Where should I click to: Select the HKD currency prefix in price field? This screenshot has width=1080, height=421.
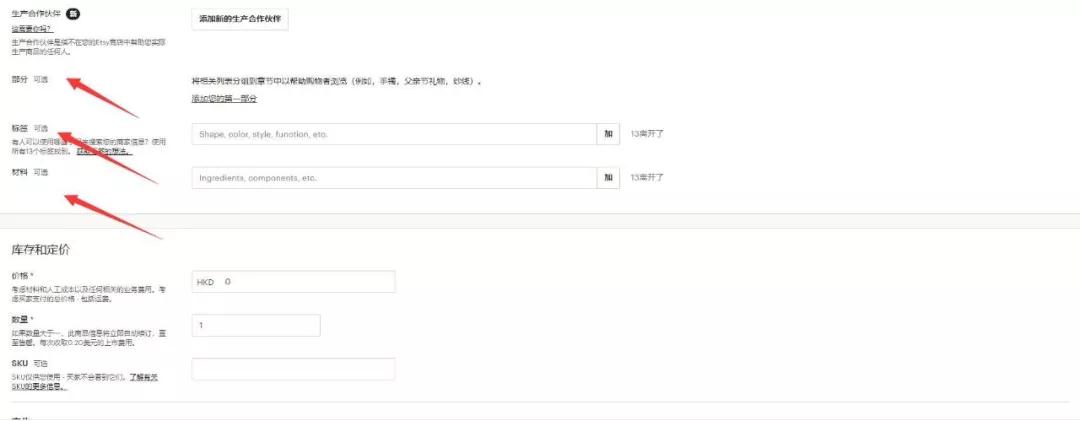tap(205, 282)
